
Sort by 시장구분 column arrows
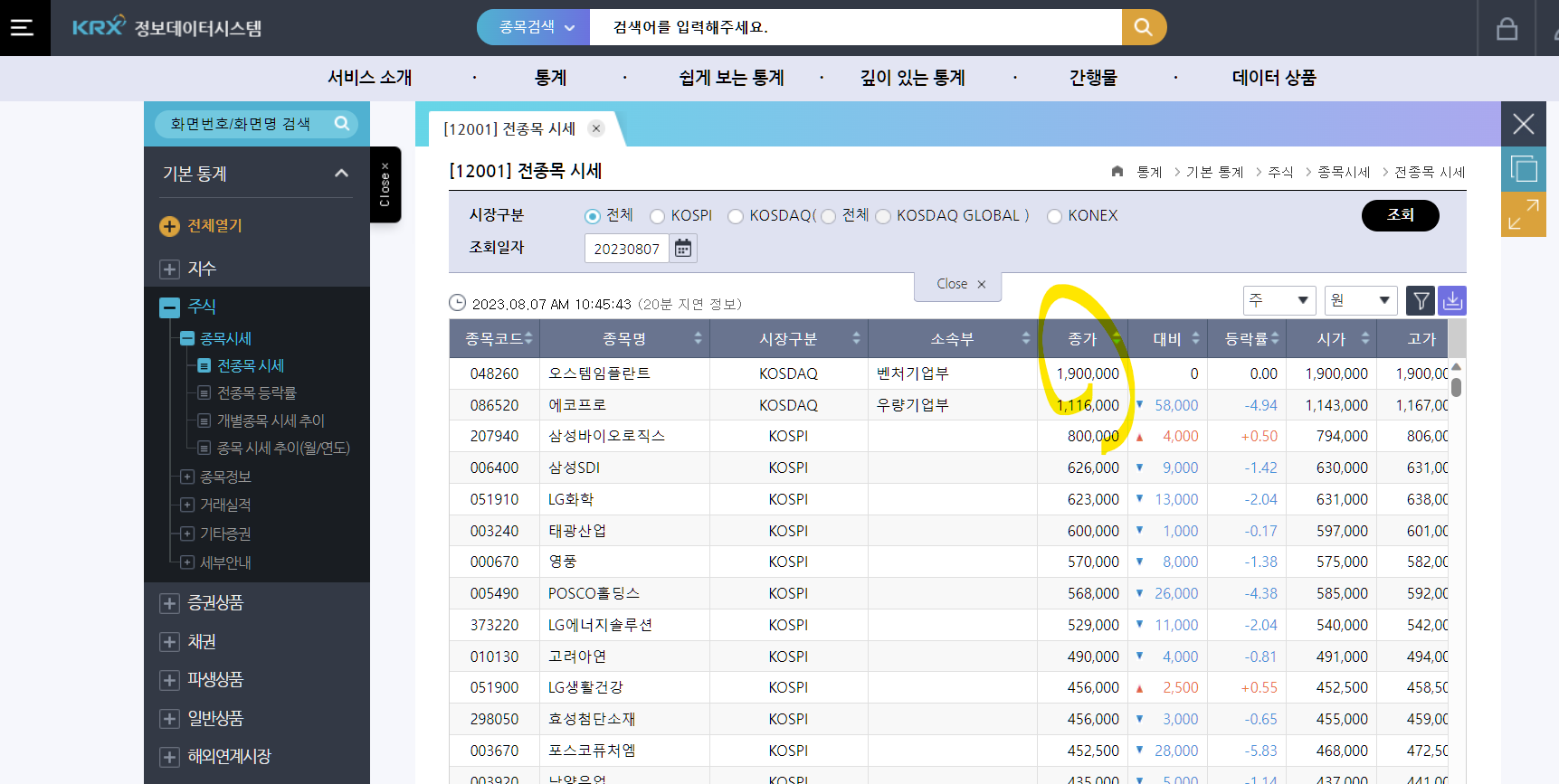(x=856, y=338)
